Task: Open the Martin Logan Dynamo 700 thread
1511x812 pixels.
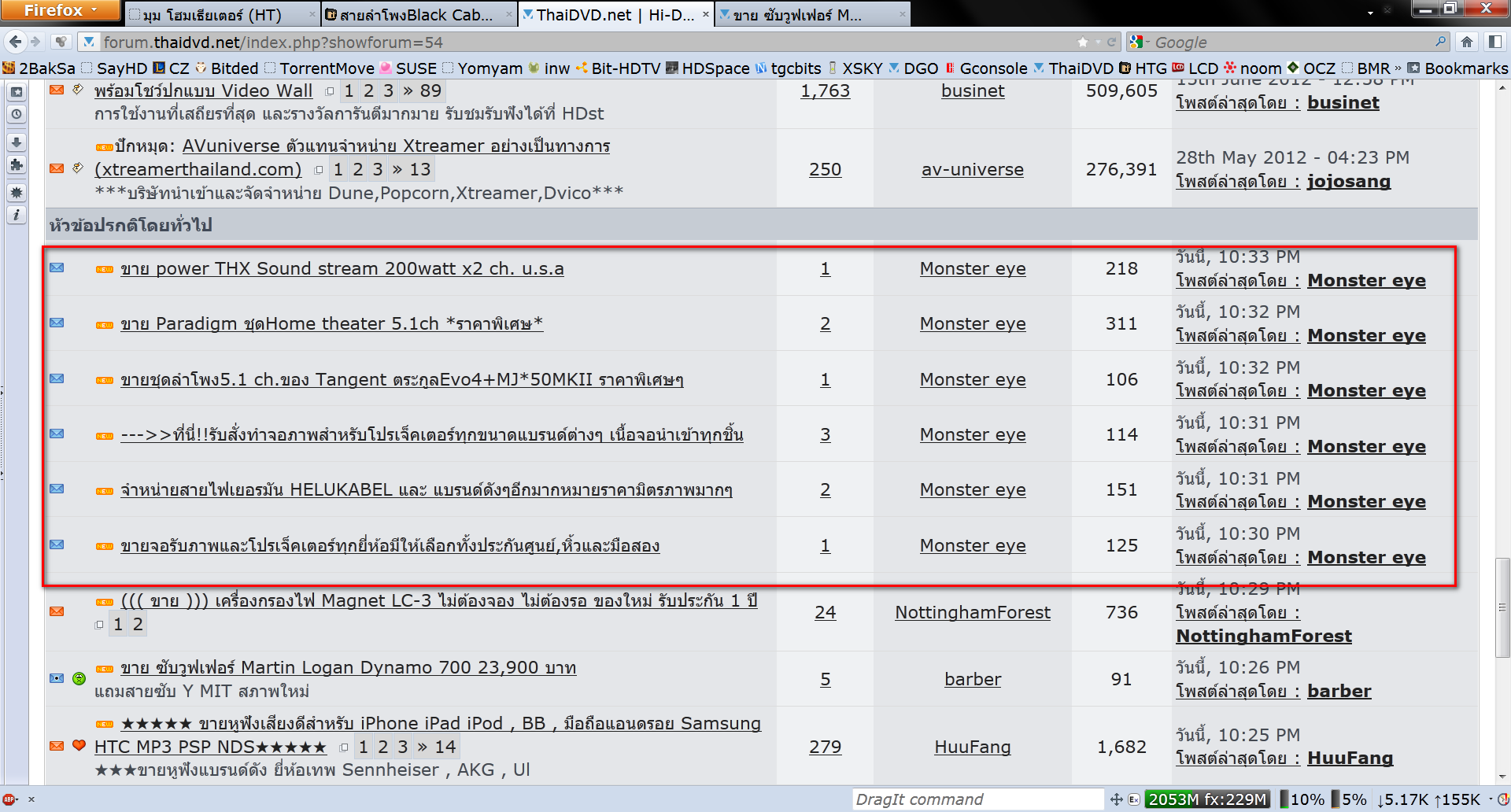Action: [x=348, y=667]
